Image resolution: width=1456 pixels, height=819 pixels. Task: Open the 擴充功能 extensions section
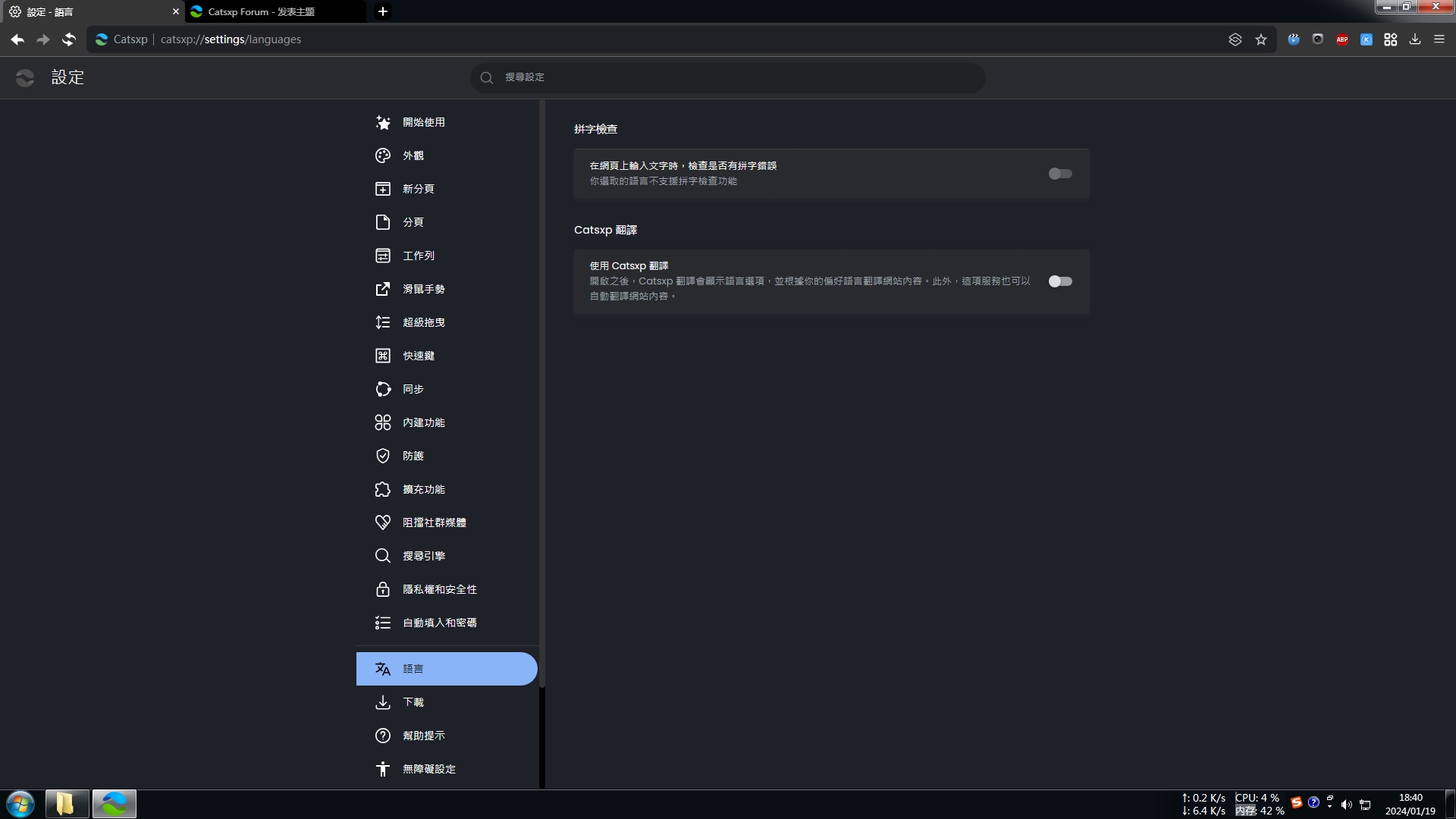pos(423,489)
